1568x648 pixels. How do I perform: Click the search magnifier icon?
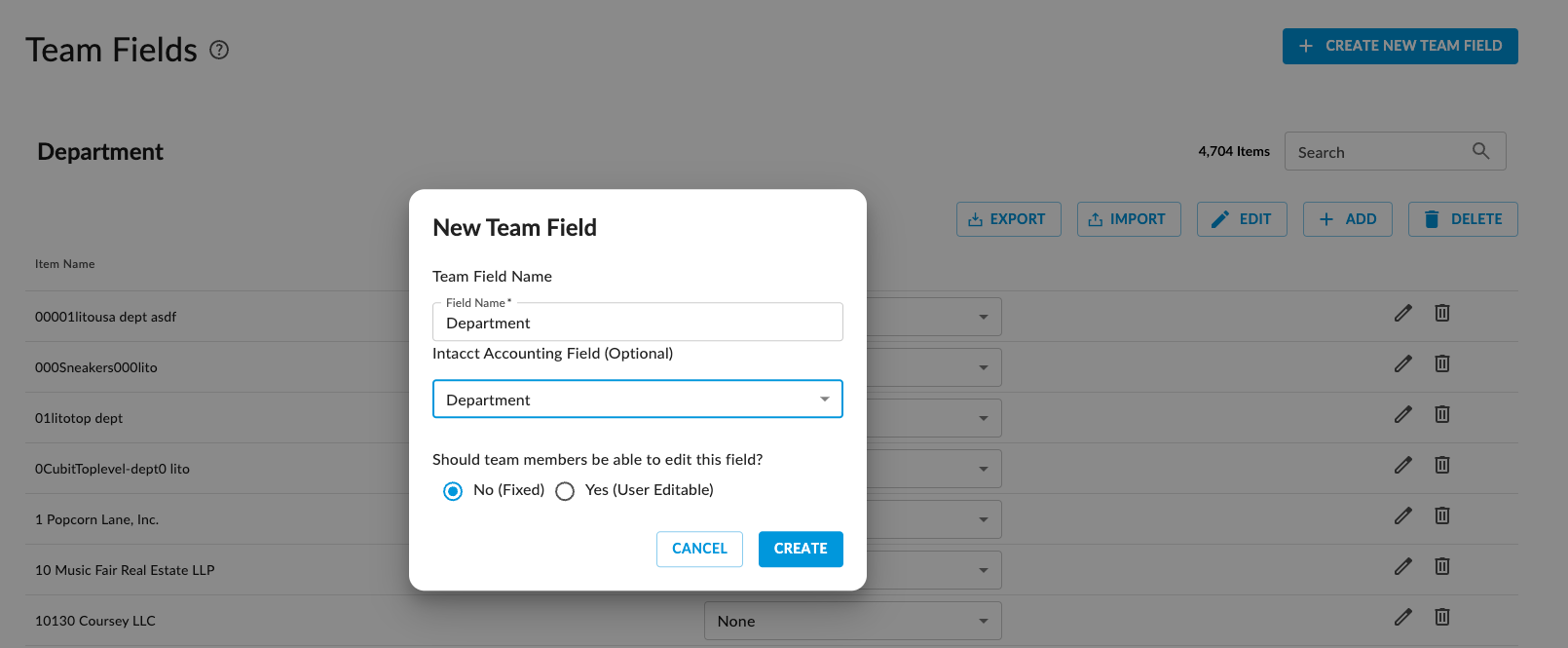1480,151
